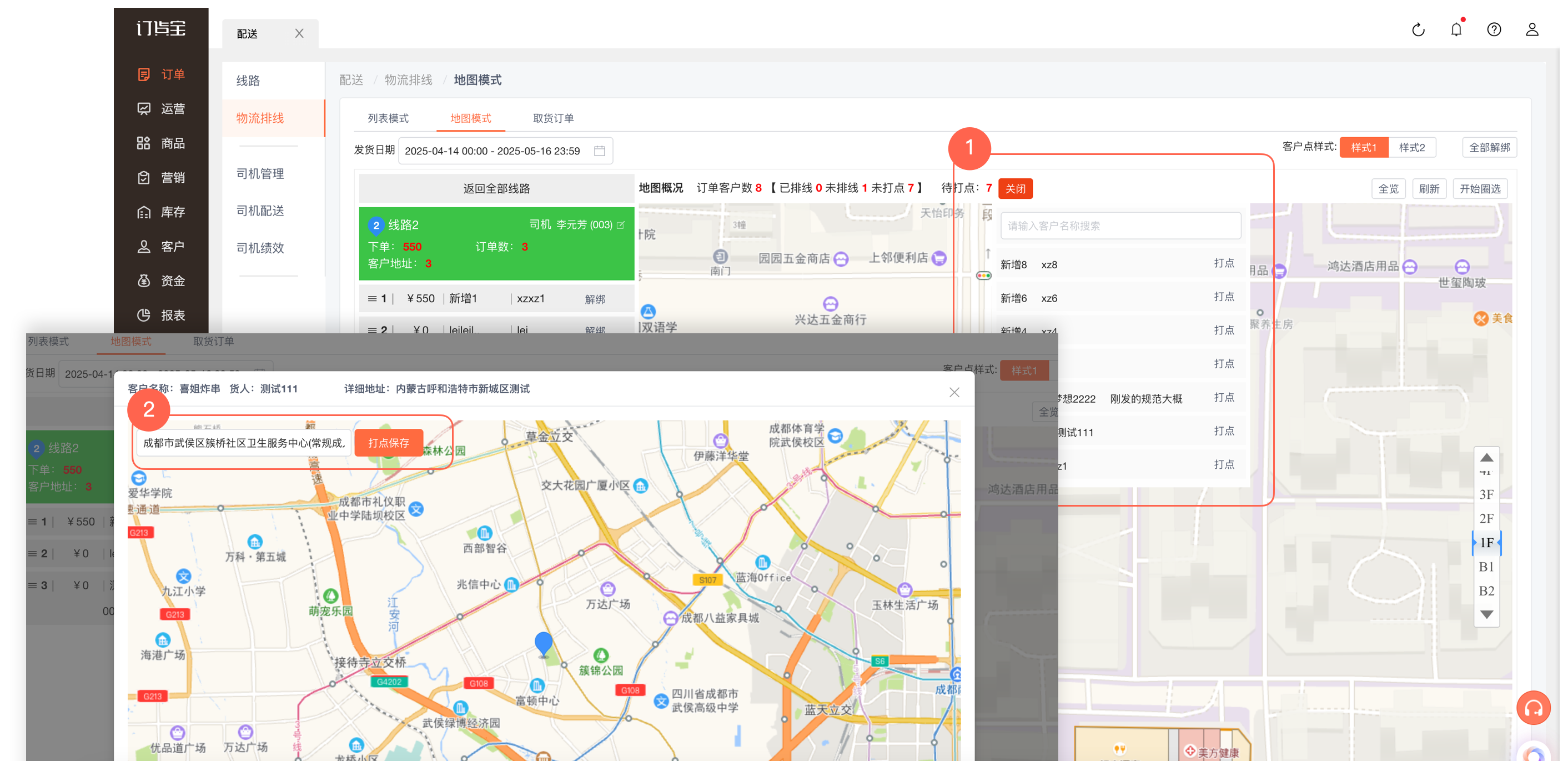This screenshot has height=761, width=1568.
Task: Select customer point style 样式1
Action: tap(1364, 147)
